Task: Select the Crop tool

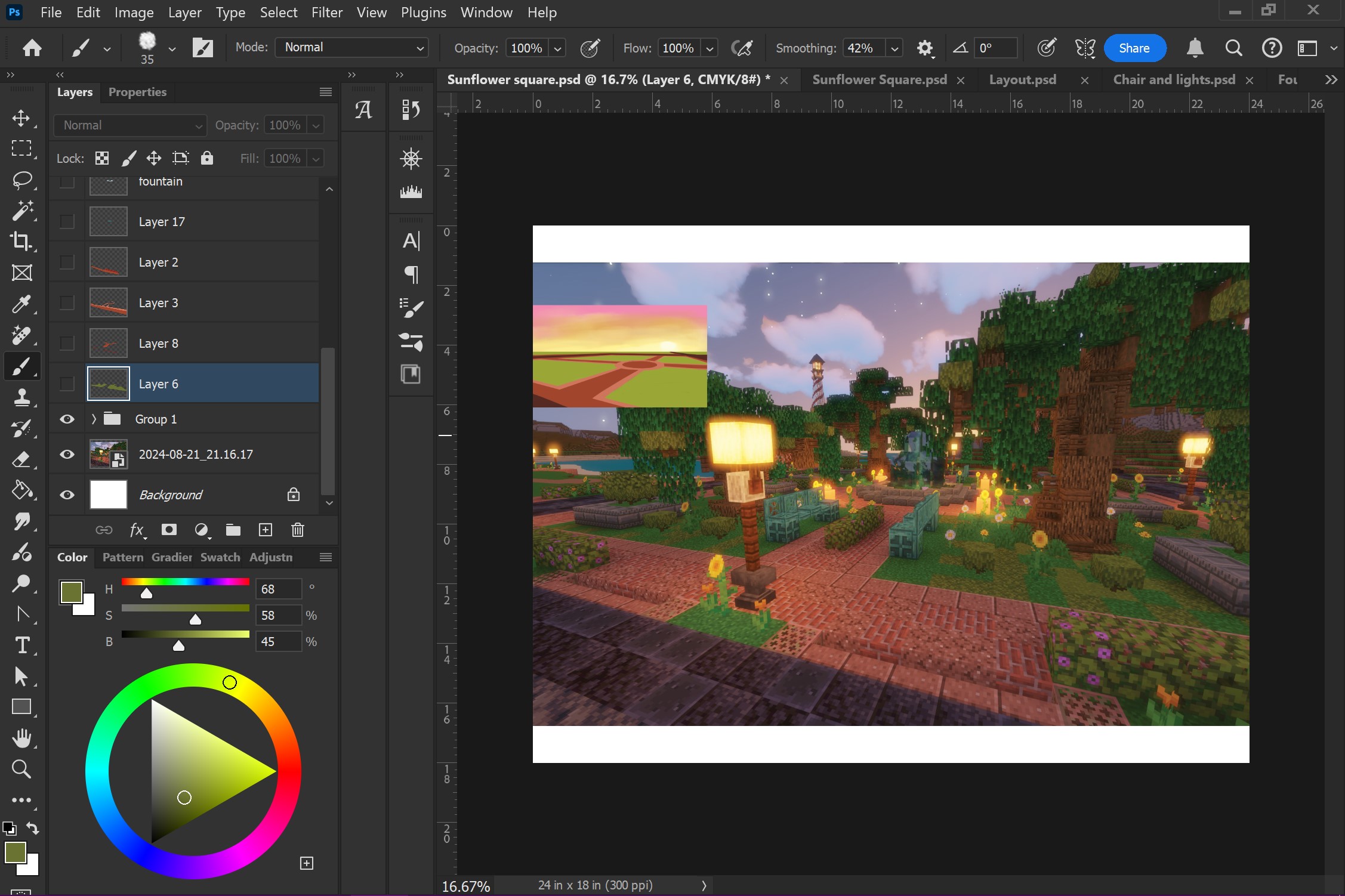Action: [x=21, y=242]
